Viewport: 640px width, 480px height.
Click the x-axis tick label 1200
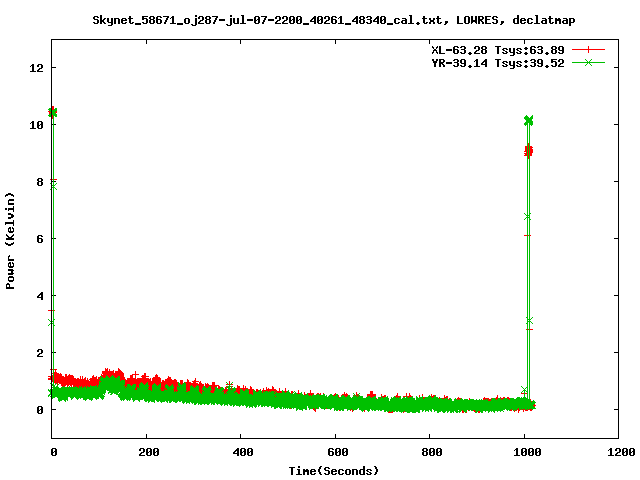[x=620, y=452]
